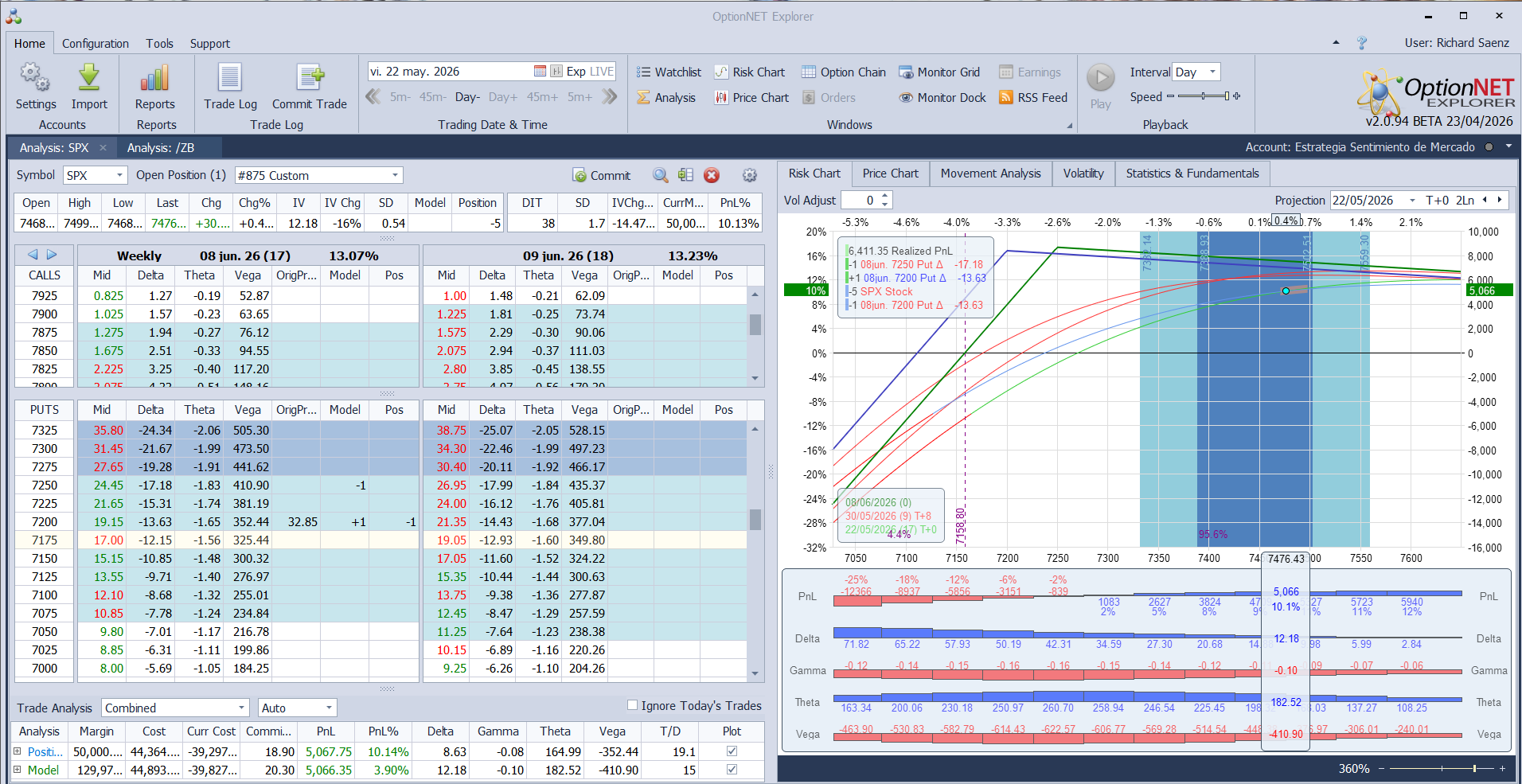Screen dimensions: 1522x784
Task: Switch to the Analysis: /ZB tab
Action: (x=161, y=148)
